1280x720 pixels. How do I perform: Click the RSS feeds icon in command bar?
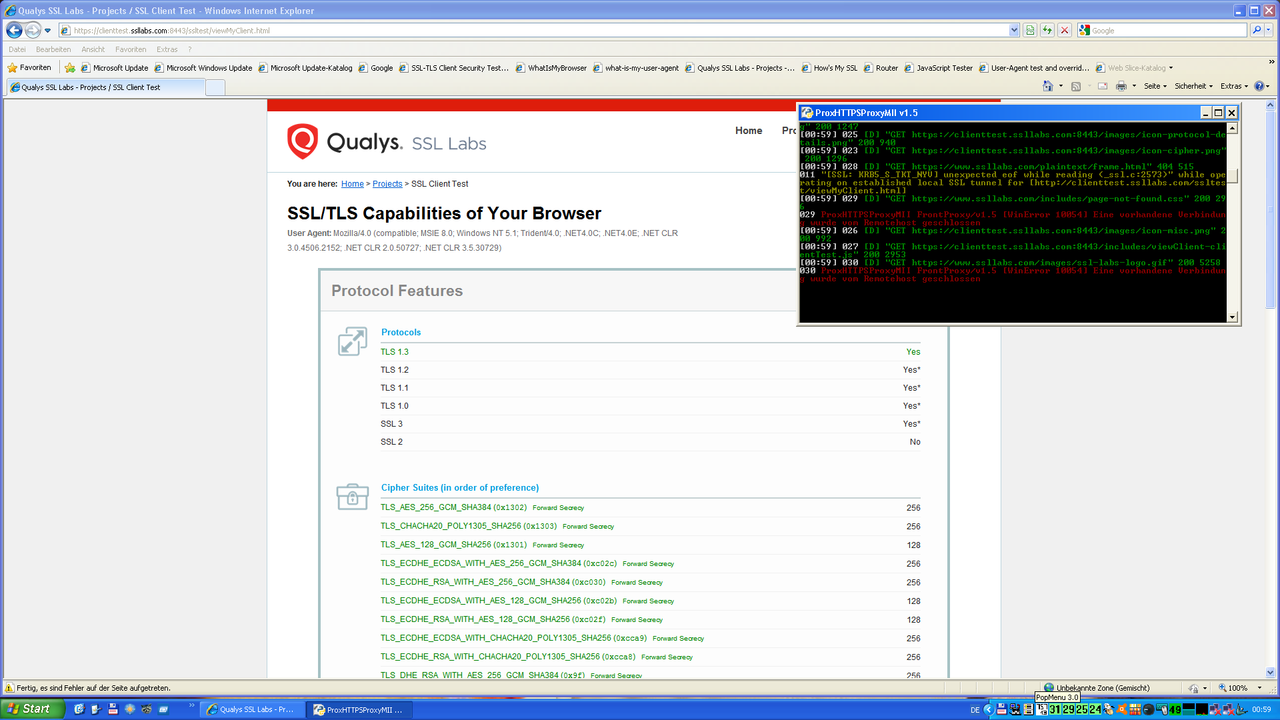1075,87
